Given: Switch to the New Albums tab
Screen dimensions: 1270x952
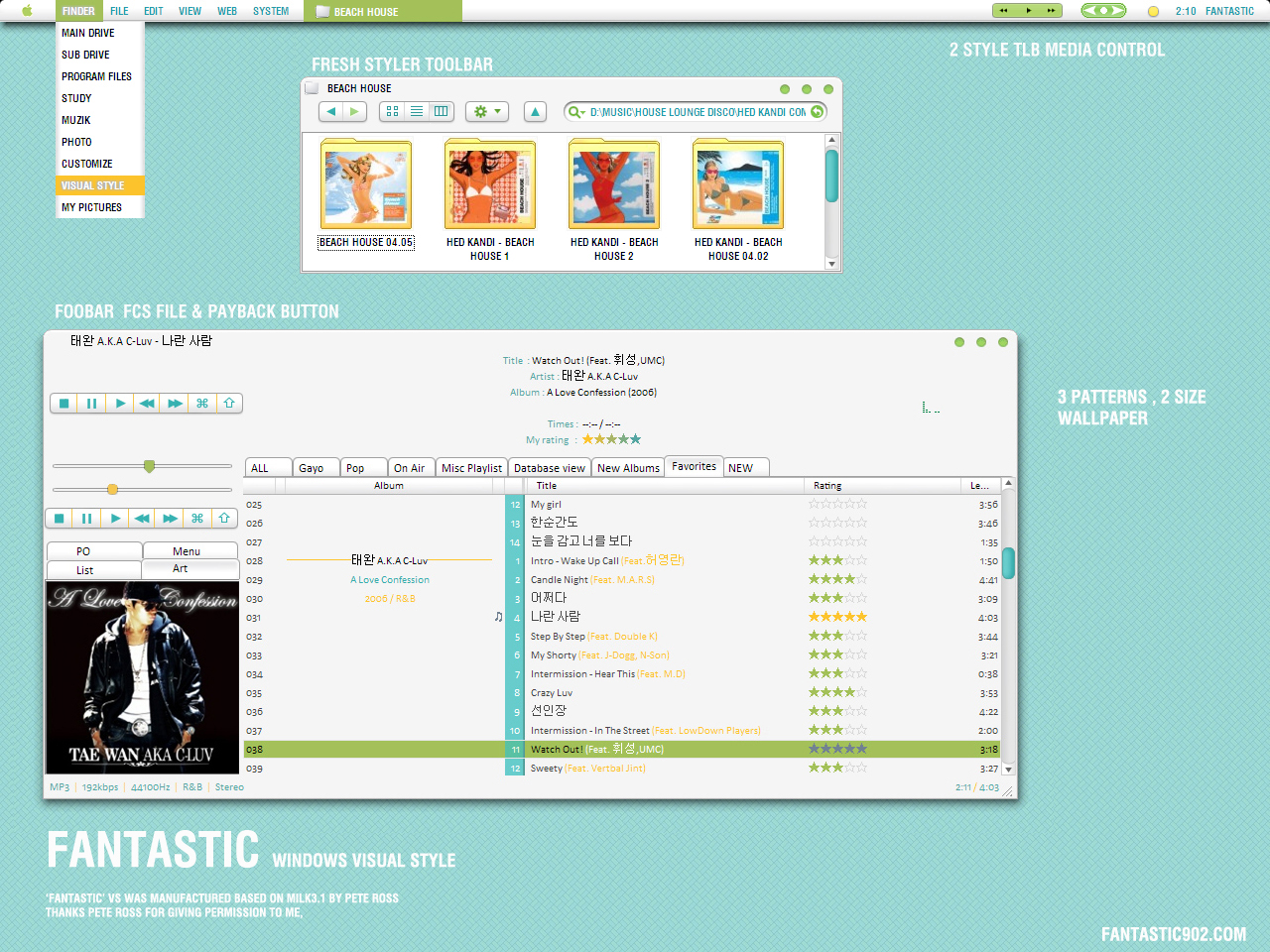Looking at the screenshot, I should [x=628, y=468].
